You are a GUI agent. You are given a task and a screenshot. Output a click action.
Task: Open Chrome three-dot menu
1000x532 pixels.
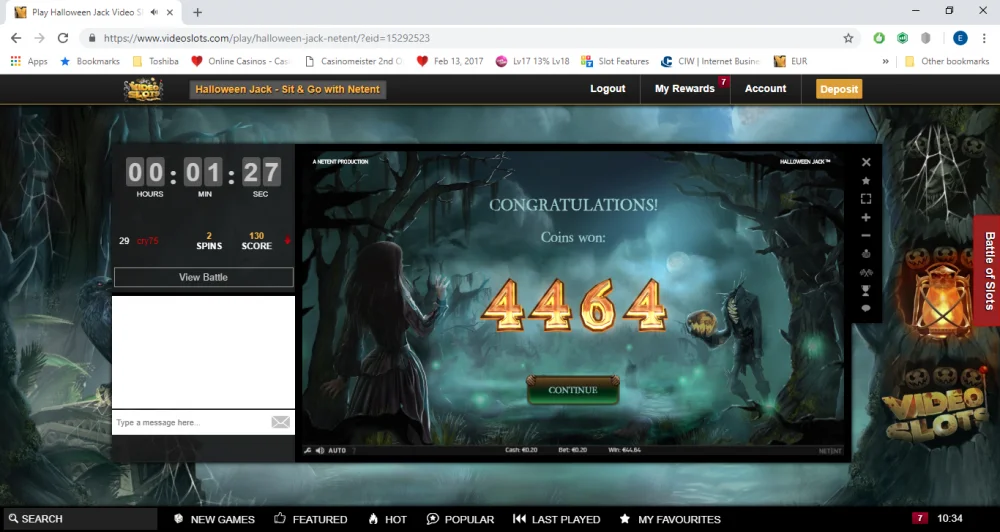coord(984,38)
